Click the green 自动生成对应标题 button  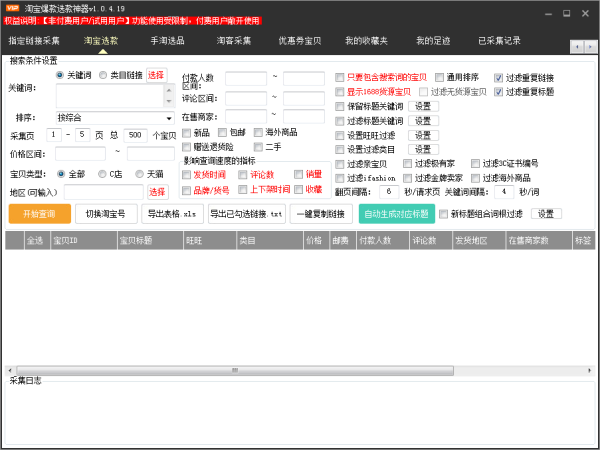[397, 214]
